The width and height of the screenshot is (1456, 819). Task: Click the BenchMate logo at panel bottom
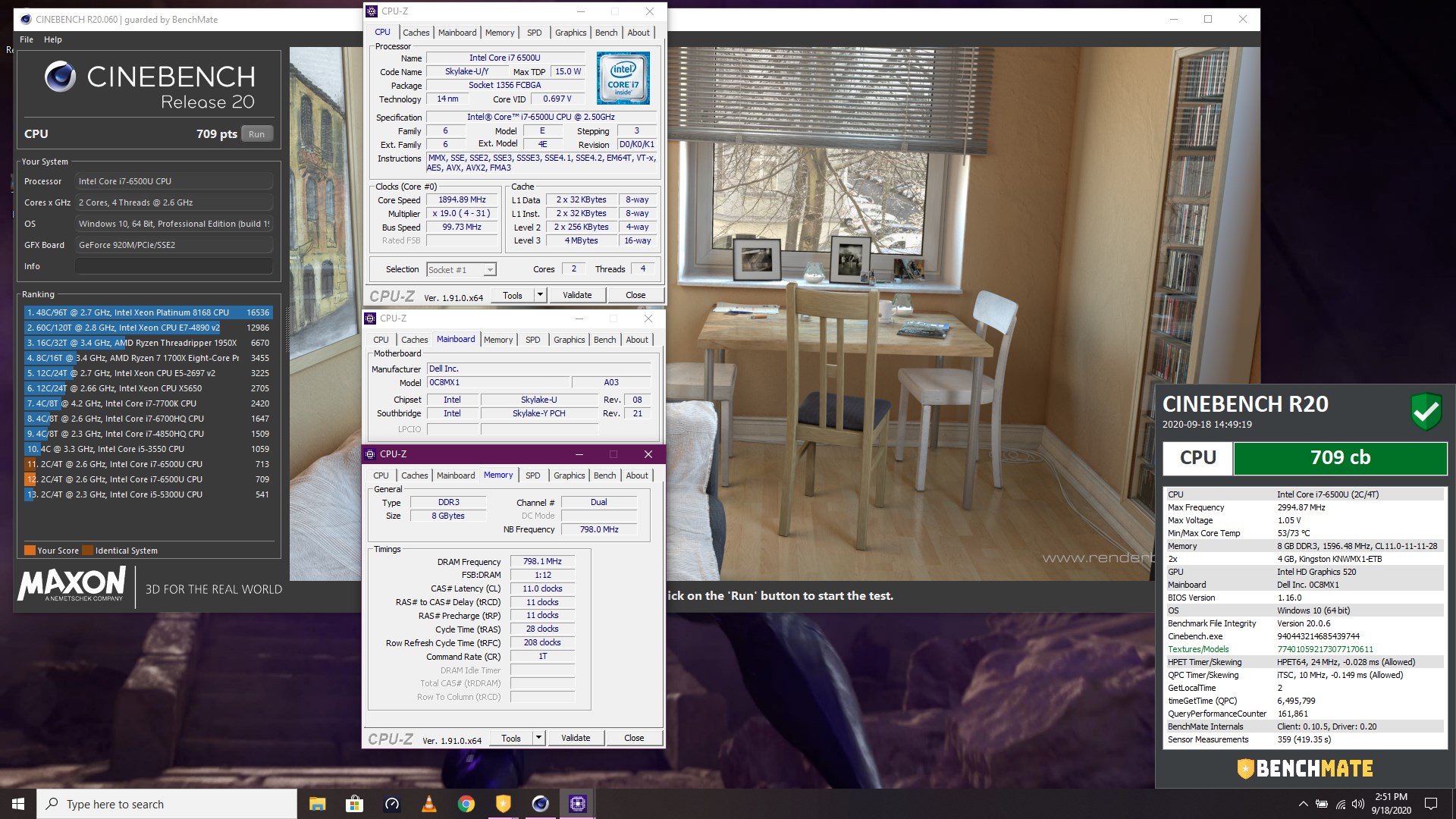pos(1305,769)
